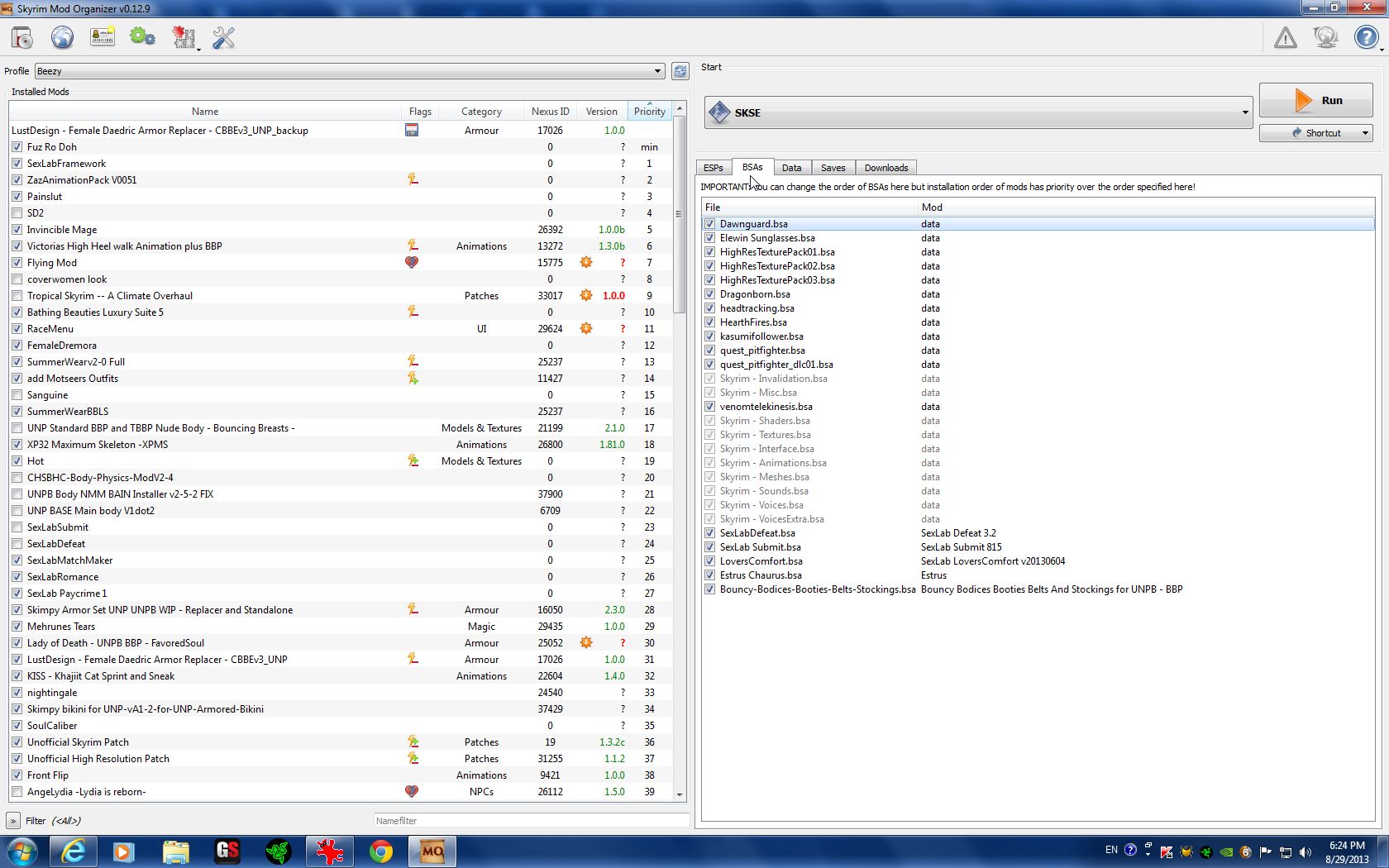This screenshot has width=1389, height=868.
Task: Open Google Chrome from the taskbar
Action: coord(381,851)
